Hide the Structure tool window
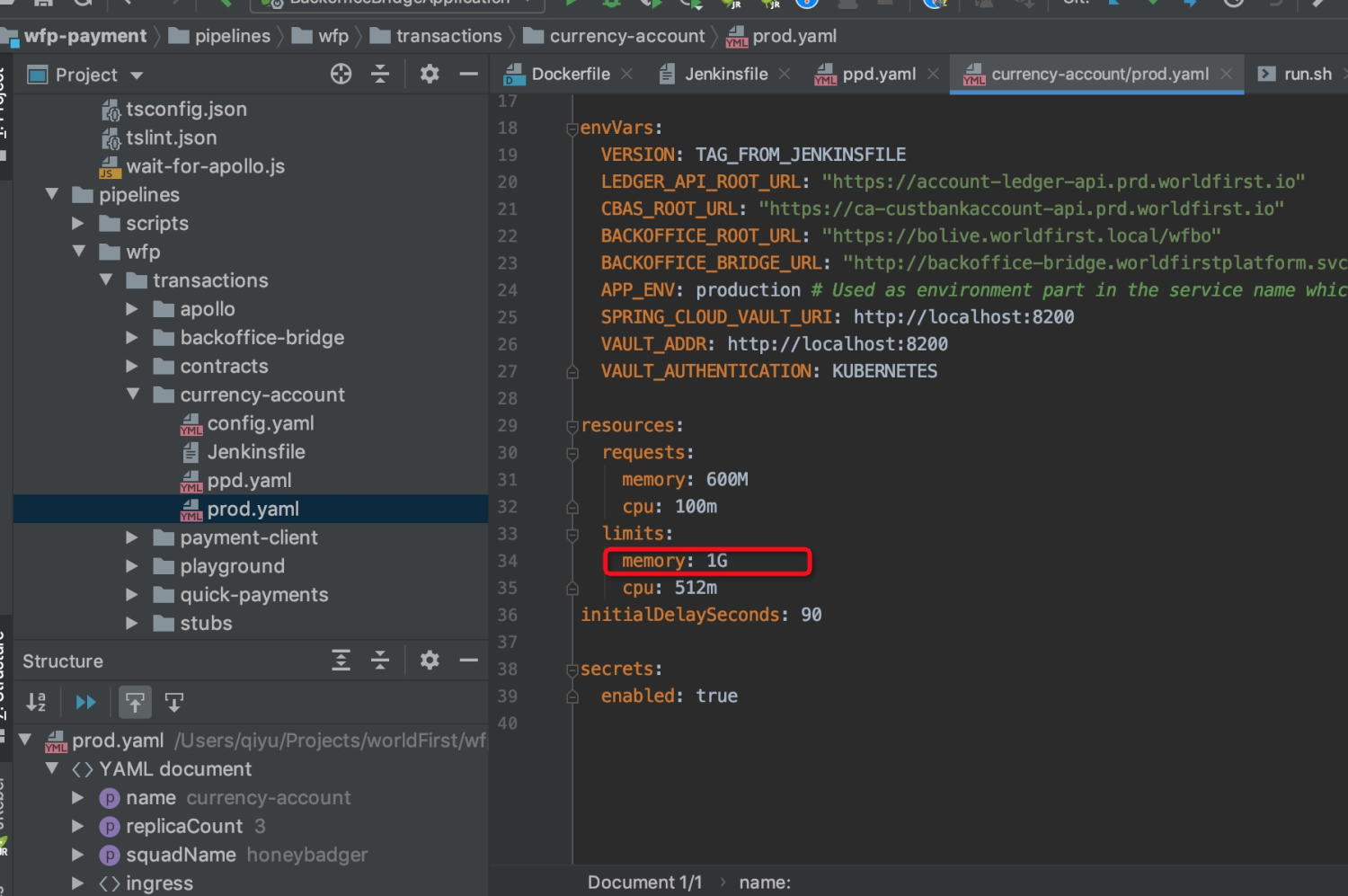 click(x=468, y=661)
